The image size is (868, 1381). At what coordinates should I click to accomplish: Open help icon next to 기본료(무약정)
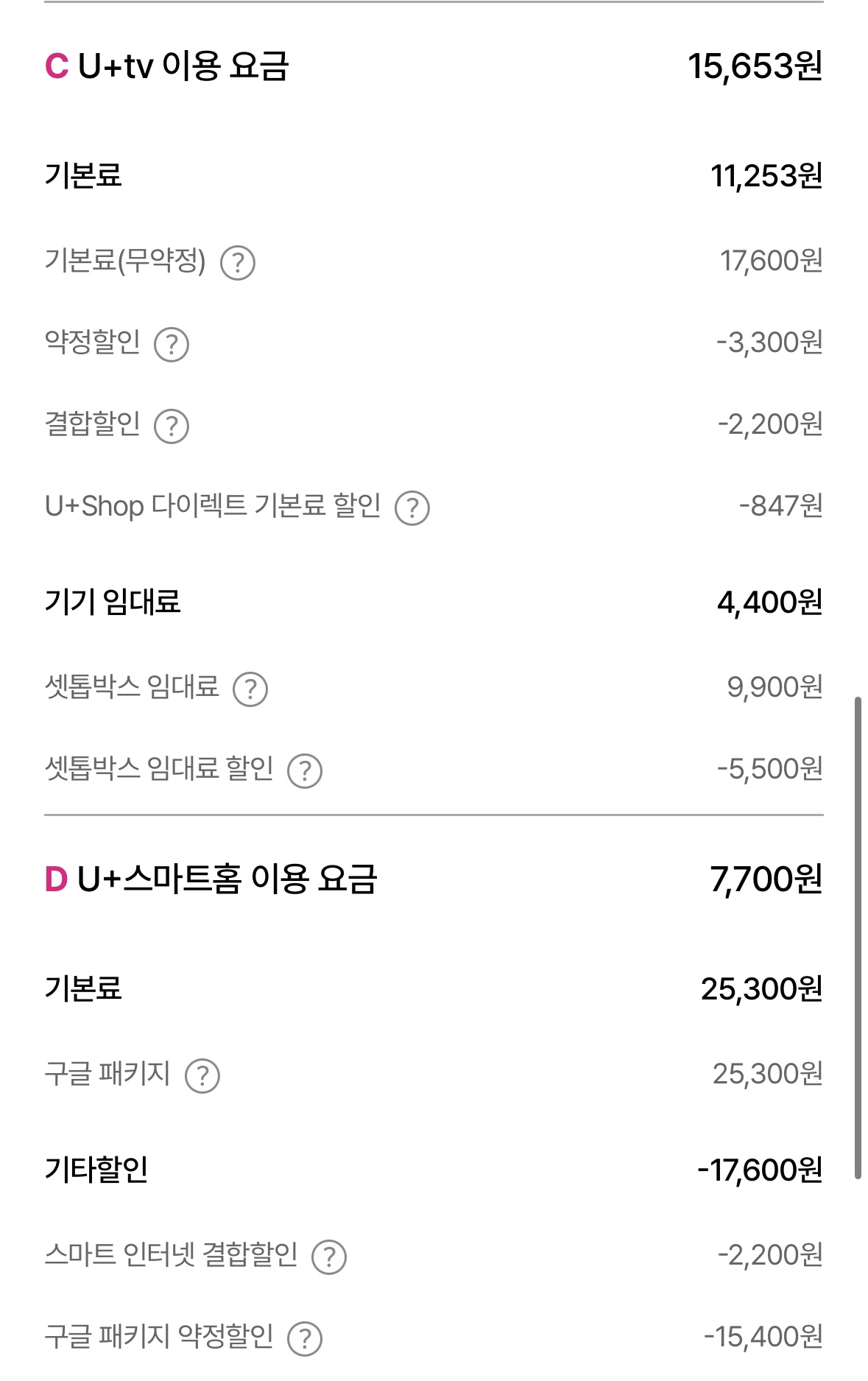pyautogui.click(x=238, y=263)
